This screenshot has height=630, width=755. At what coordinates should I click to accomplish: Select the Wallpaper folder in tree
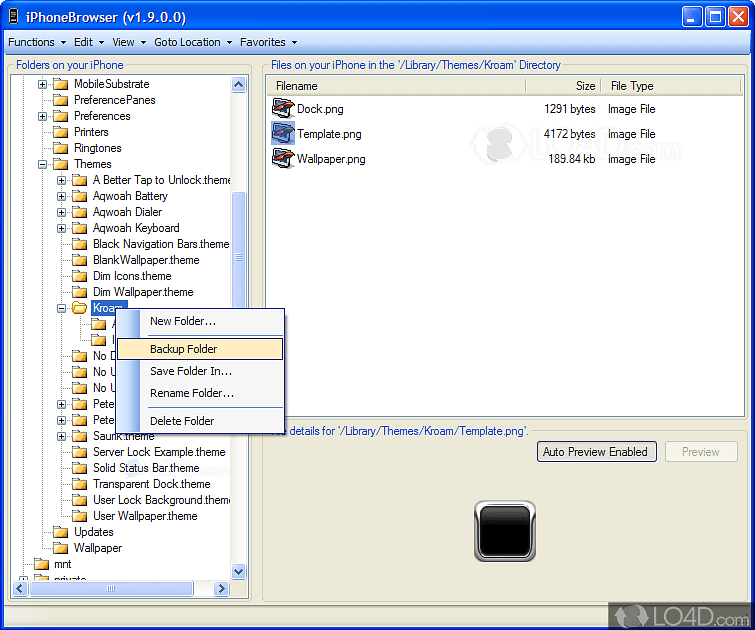pyautogui.click(x=98, y=548)
